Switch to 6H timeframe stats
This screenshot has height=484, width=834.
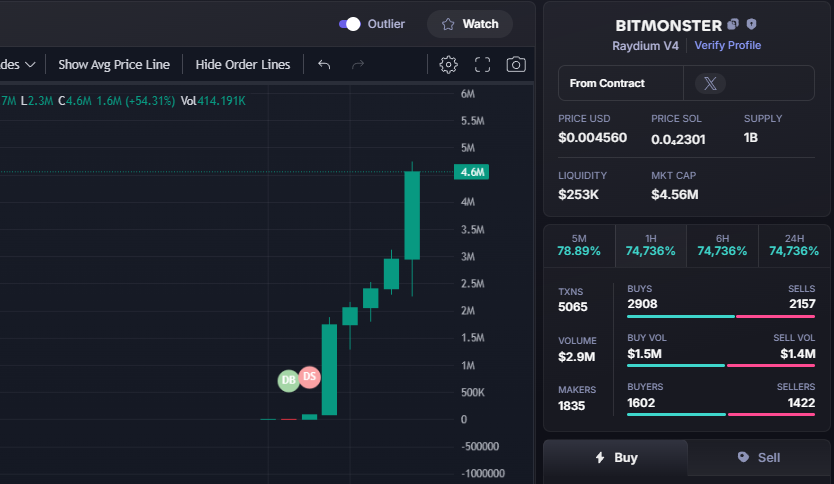(722, 245)
